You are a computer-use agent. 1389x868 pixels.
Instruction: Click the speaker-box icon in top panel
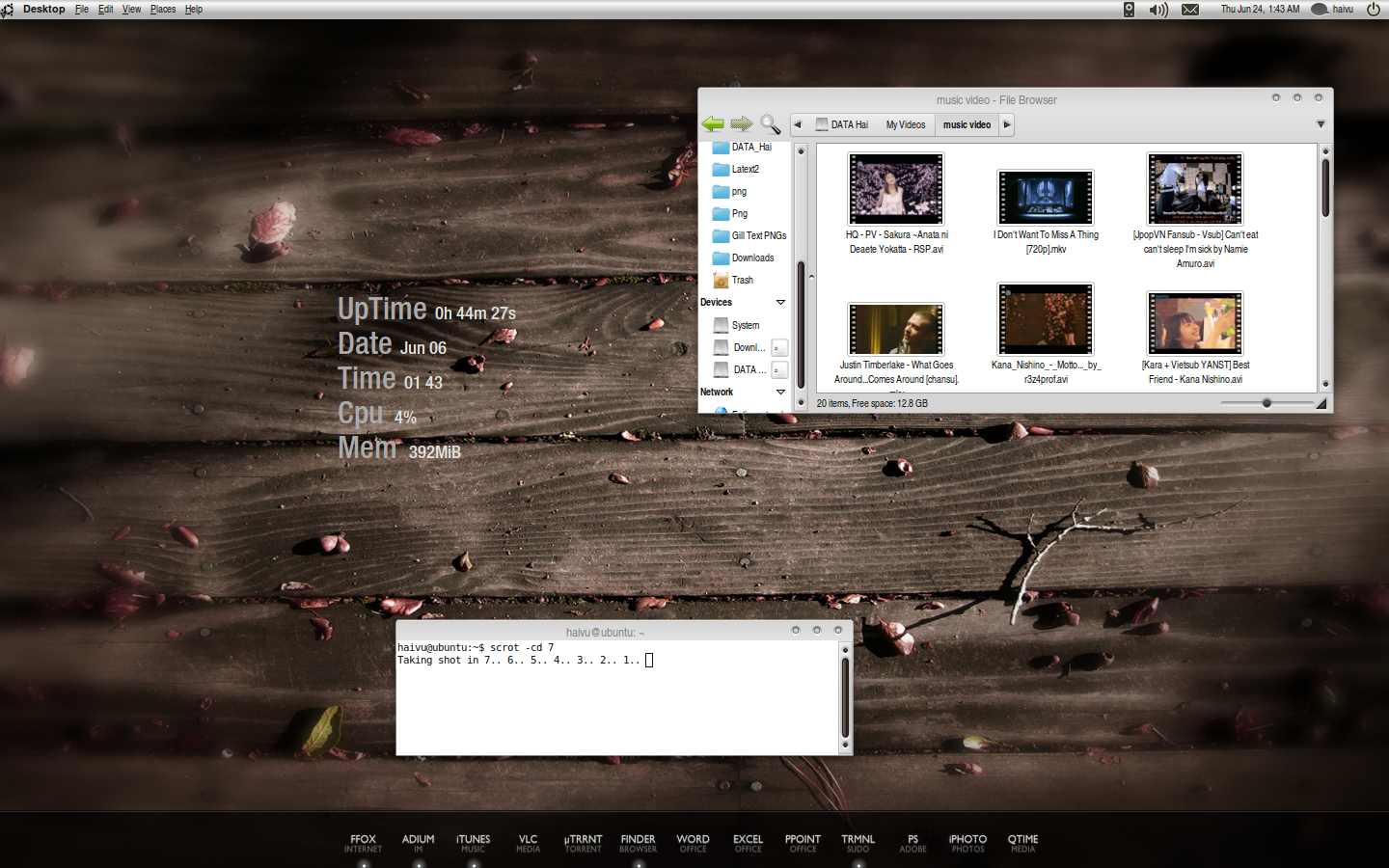1129,10
